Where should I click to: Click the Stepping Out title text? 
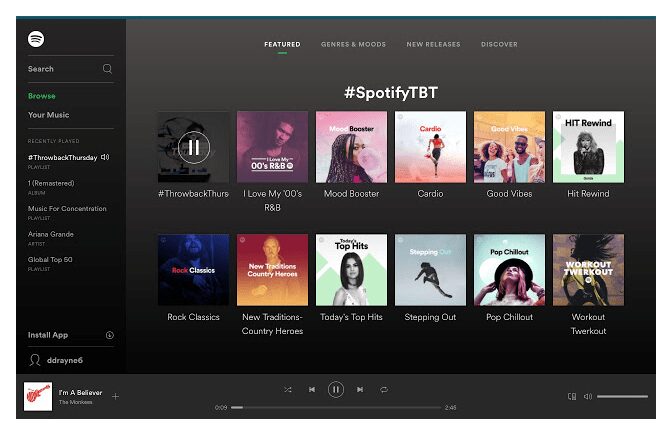[430, 317]
